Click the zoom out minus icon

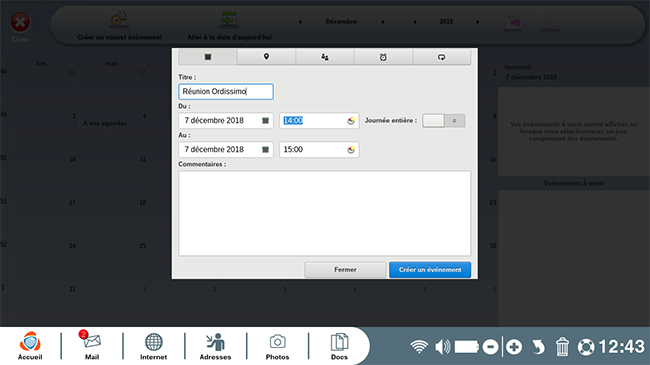click(x=490, y=346)
